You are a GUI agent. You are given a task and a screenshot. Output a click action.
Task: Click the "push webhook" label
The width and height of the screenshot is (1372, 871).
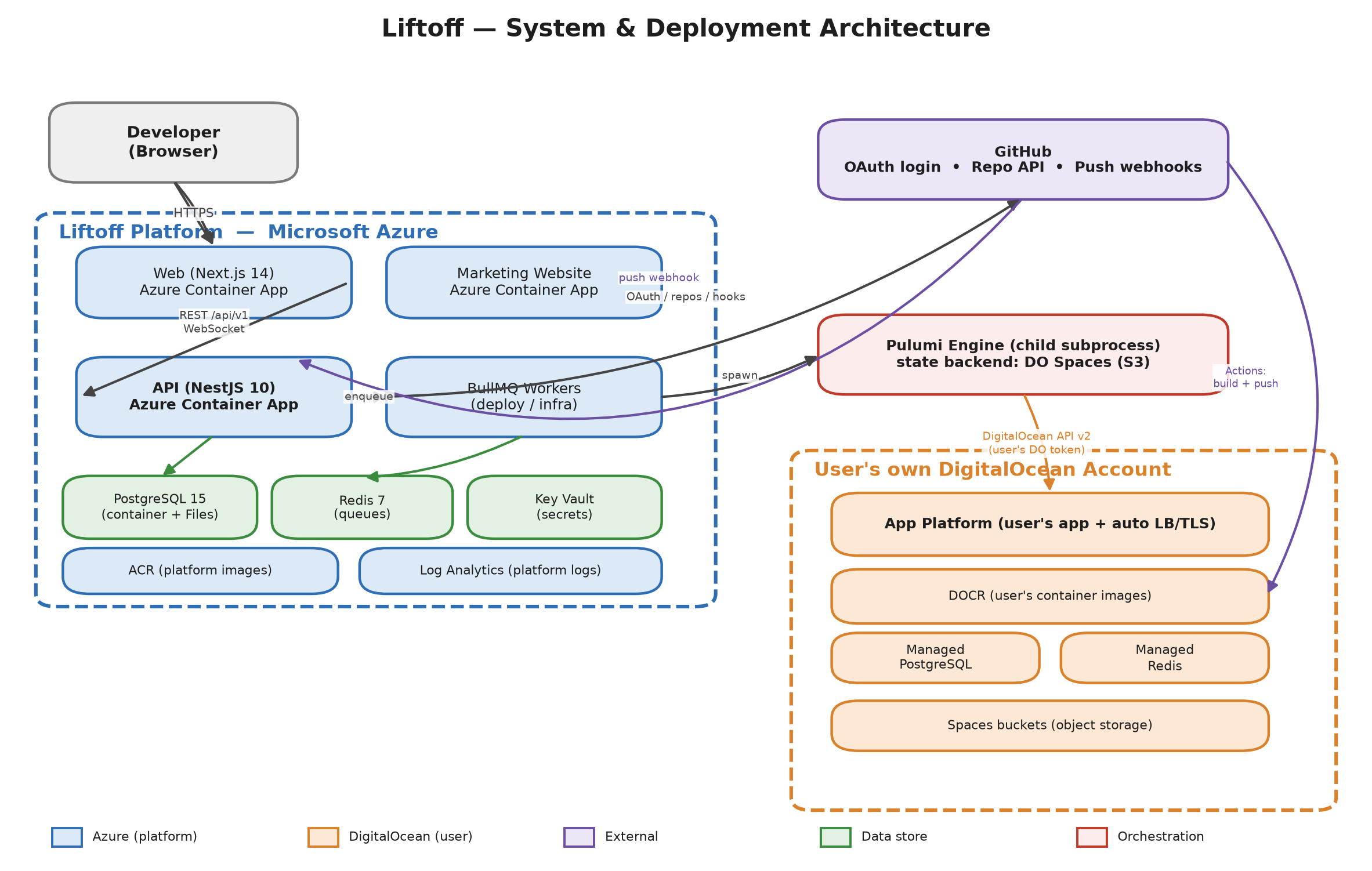[x=658, y=278]
